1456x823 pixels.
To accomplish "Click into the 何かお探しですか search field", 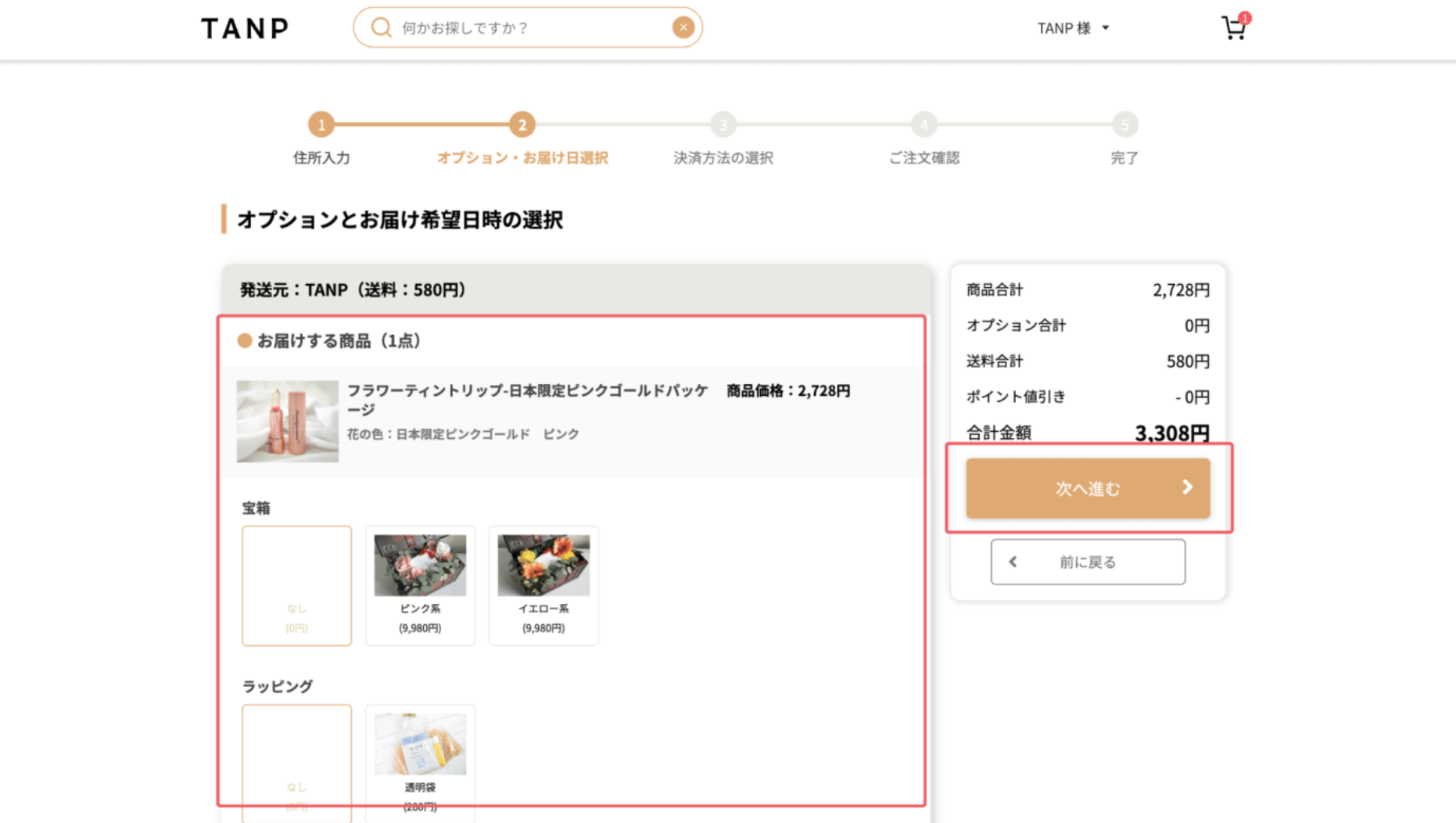I will point(532,28).
